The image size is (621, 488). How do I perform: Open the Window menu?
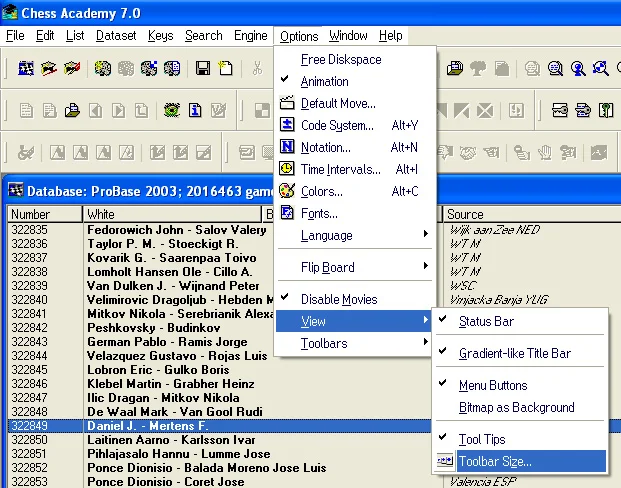click(x=348, y=36)
